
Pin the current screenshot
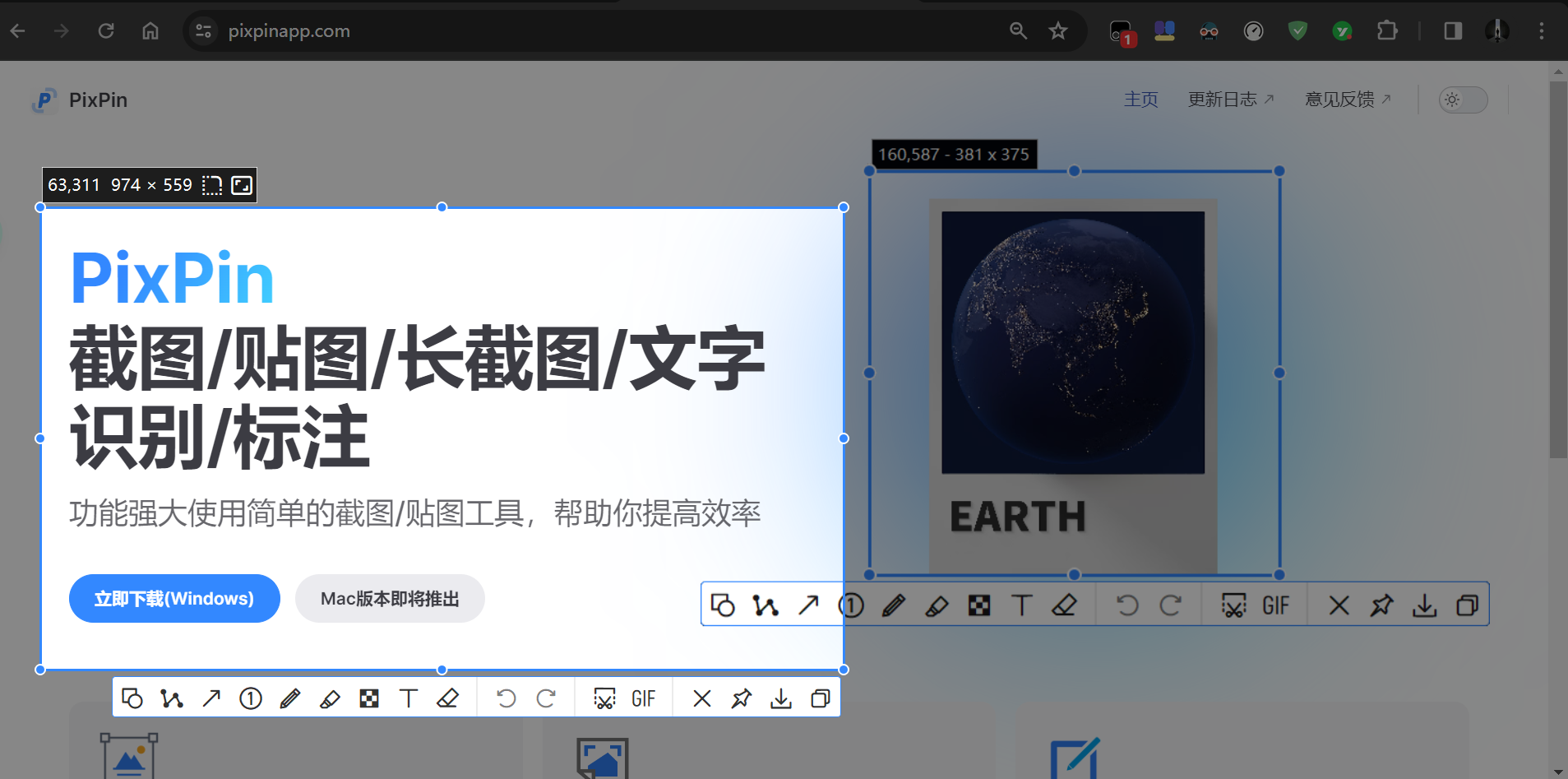tap(741, 698)
